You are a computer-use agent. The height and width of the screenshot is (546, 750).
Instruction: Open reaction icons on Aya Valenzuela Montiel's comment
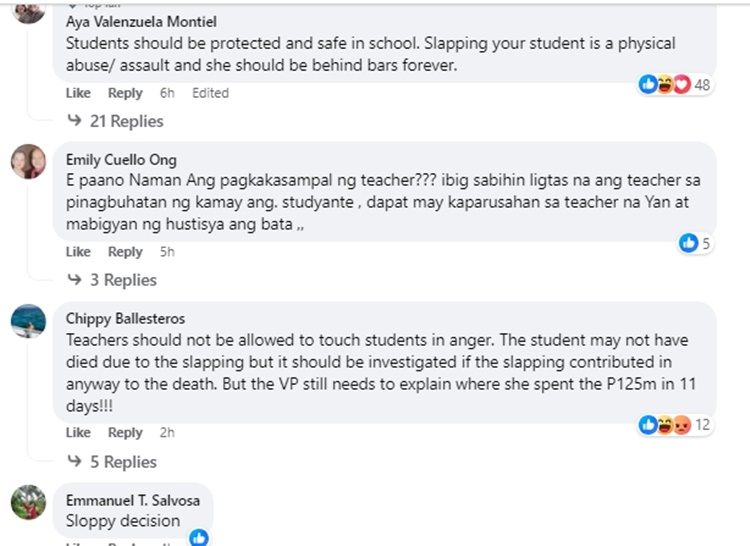click(x=665, y=85)
